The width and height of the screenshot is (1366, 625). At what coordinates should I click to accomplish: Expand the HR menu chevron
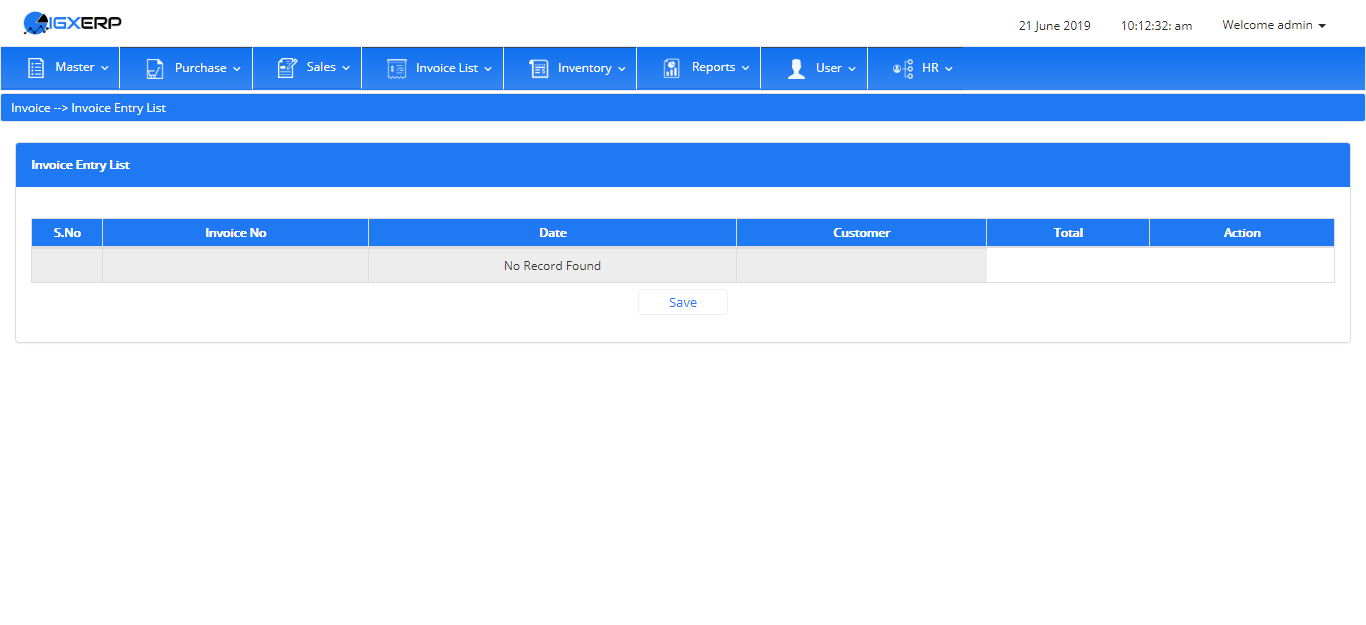point(949,69)
